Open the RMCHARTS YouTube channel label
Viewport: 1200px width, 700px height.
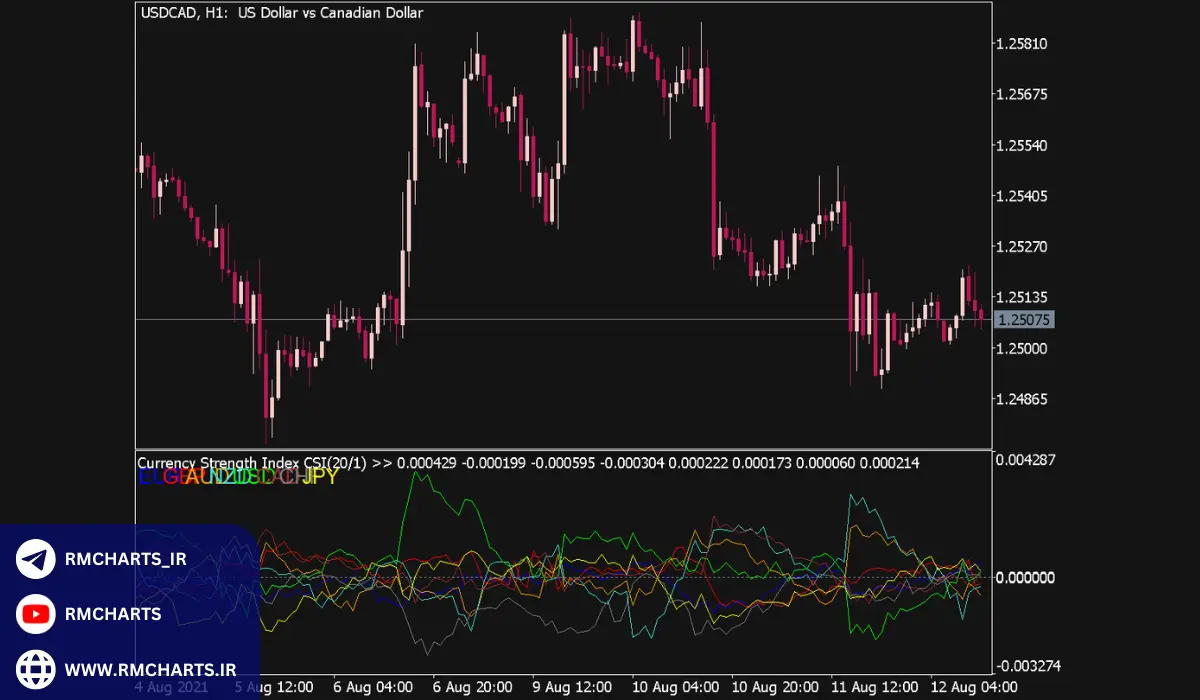tap(112, 614)
